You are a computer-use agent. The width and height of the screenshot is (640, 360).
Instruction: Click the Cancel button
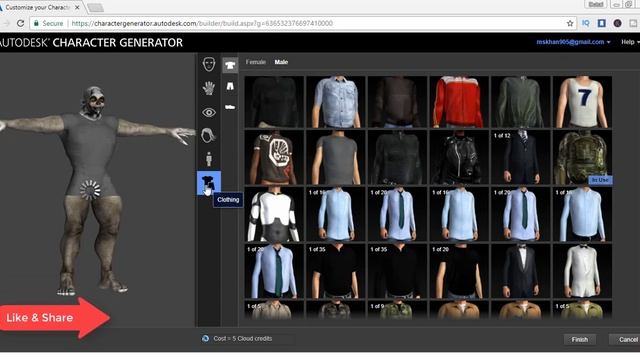click(x=628, y=339)
